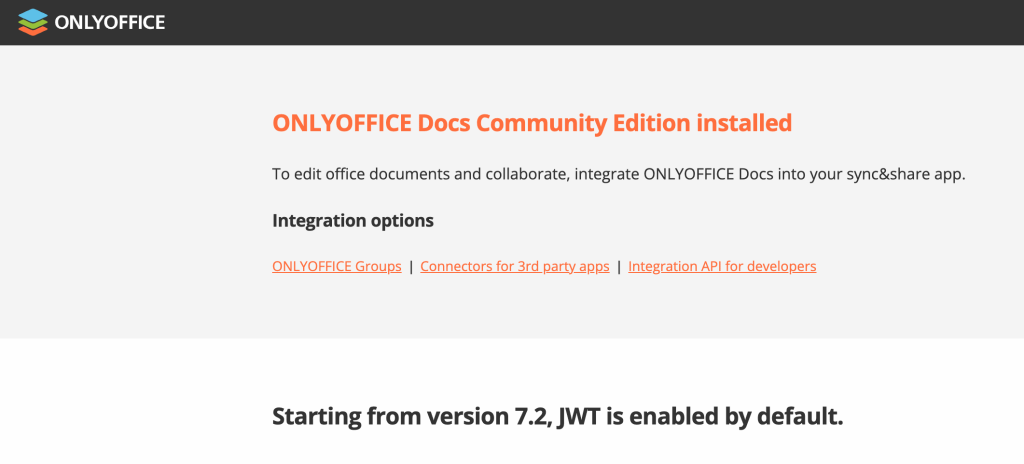The image size is (1024, 464).
Task: Click the orange Community Edition installed heading
Action: (x=531, y=123)
